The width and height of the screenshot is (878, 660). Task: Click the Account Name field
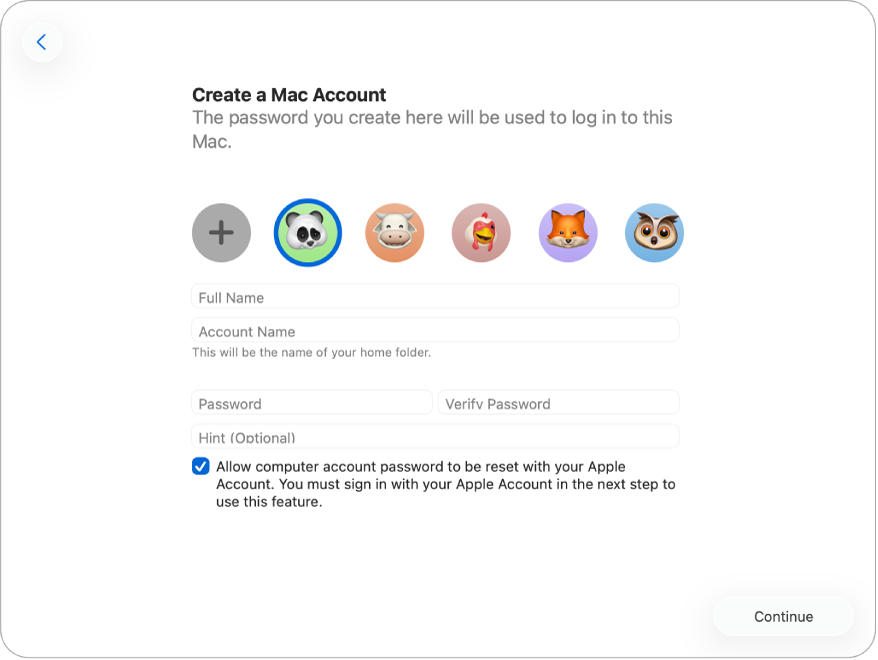435,330
